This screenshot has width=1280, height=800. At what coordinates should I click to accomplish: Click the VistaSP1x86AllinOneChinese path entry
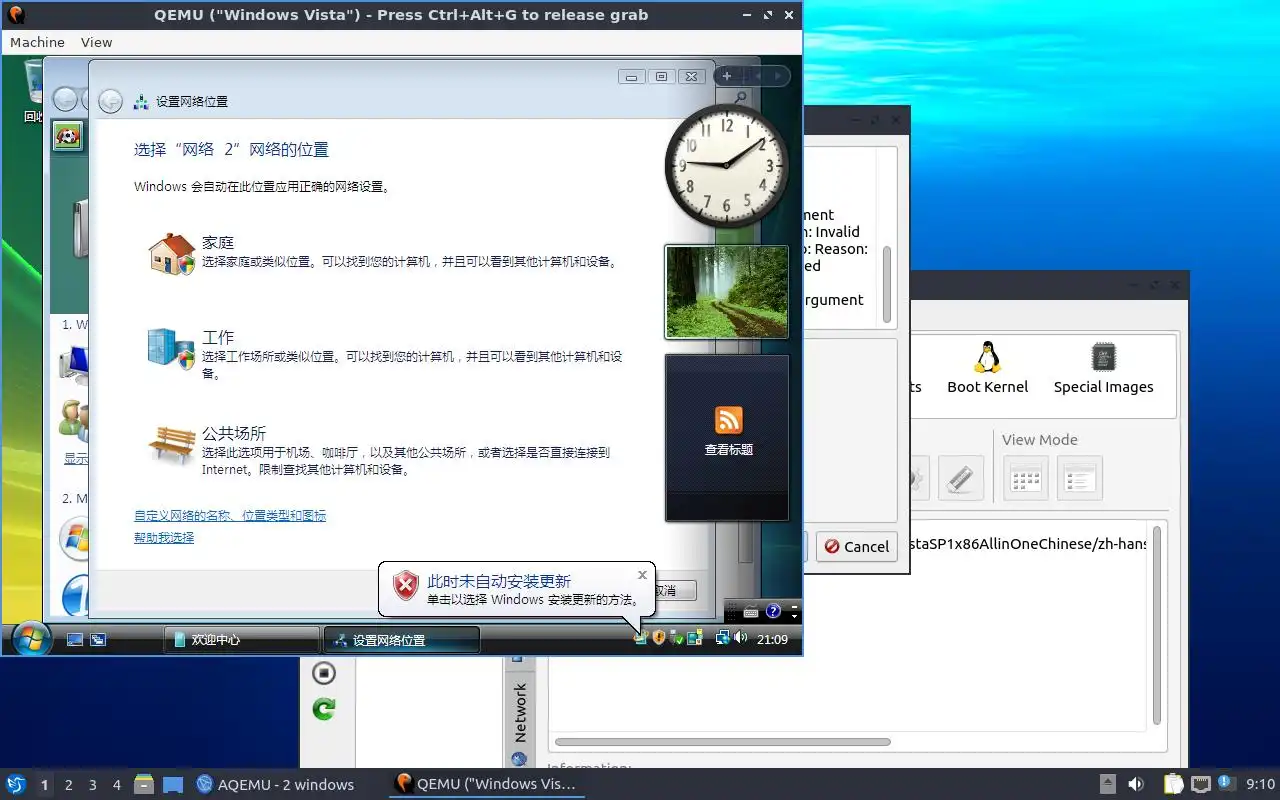[1029, 545]
